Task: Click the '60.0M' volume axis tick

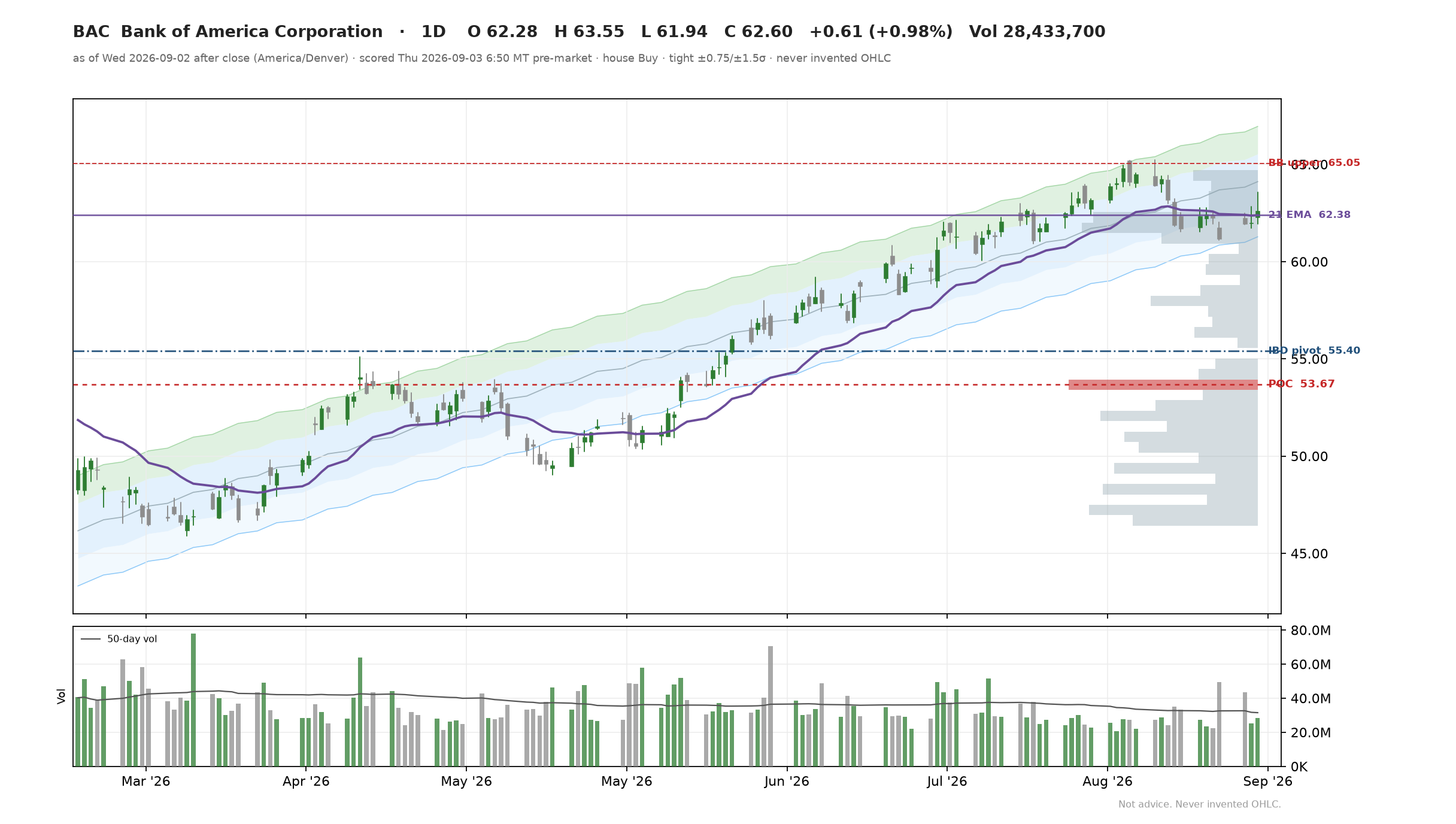Action: point(1311,665)
